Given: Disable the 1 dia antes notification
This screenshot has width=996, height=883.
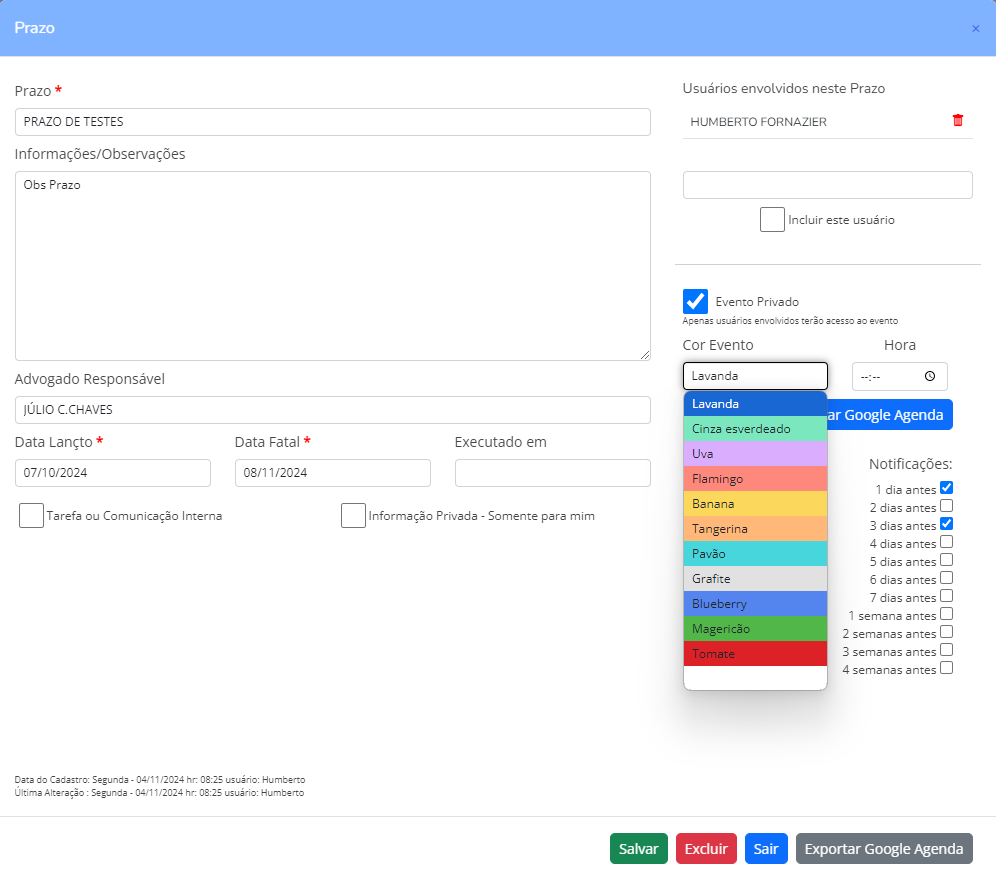Looking at the screenshot, I should (x=946, y=488).
